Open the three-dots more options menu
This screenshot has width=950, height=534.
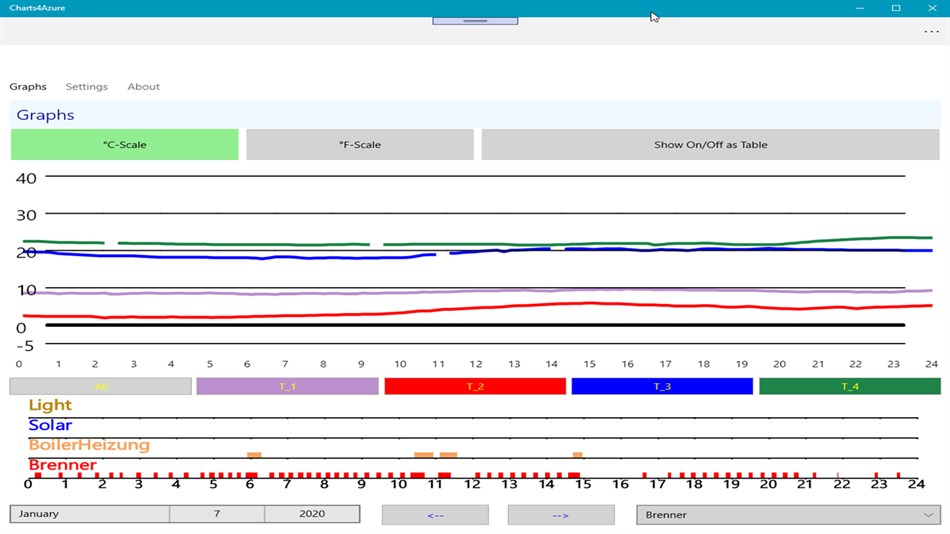click(931, 32)
